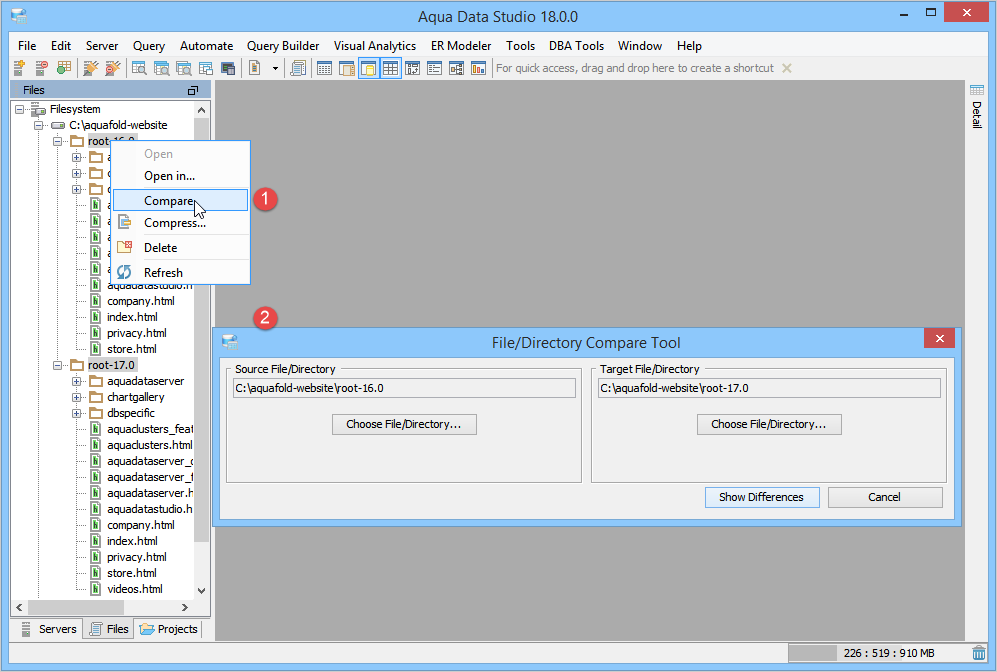
Task: Collapse the C:\aquafold-website node
Action: pos(38,125)
